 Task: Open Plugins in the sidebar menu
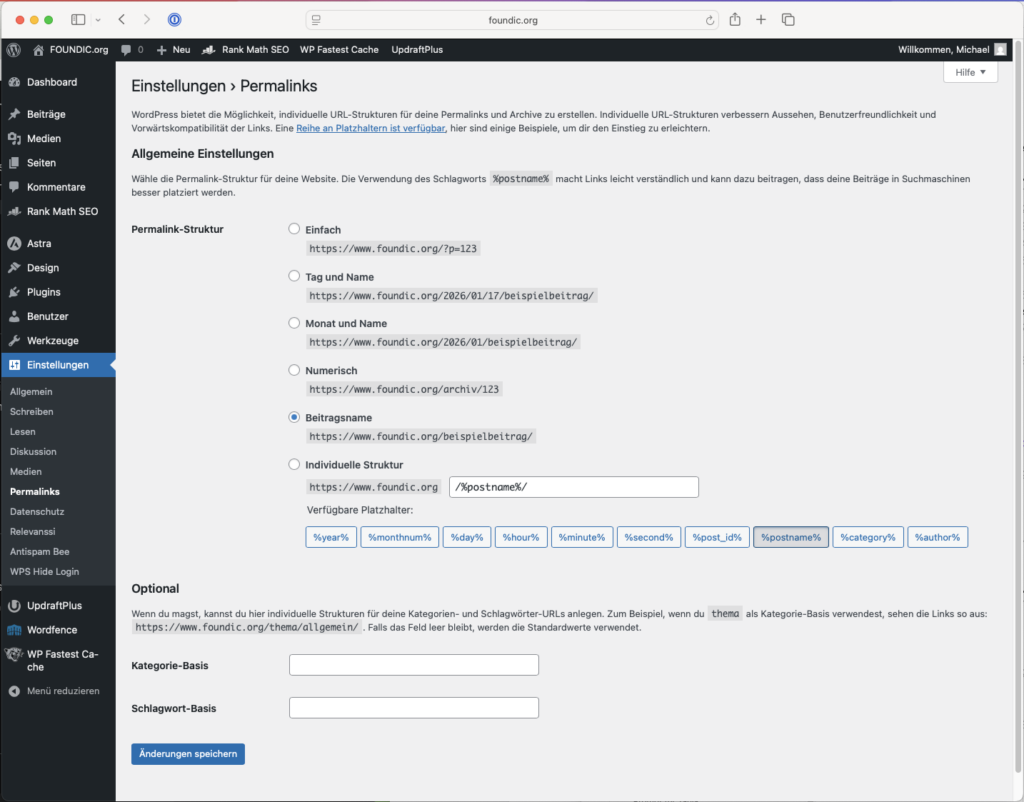[44, 292]
